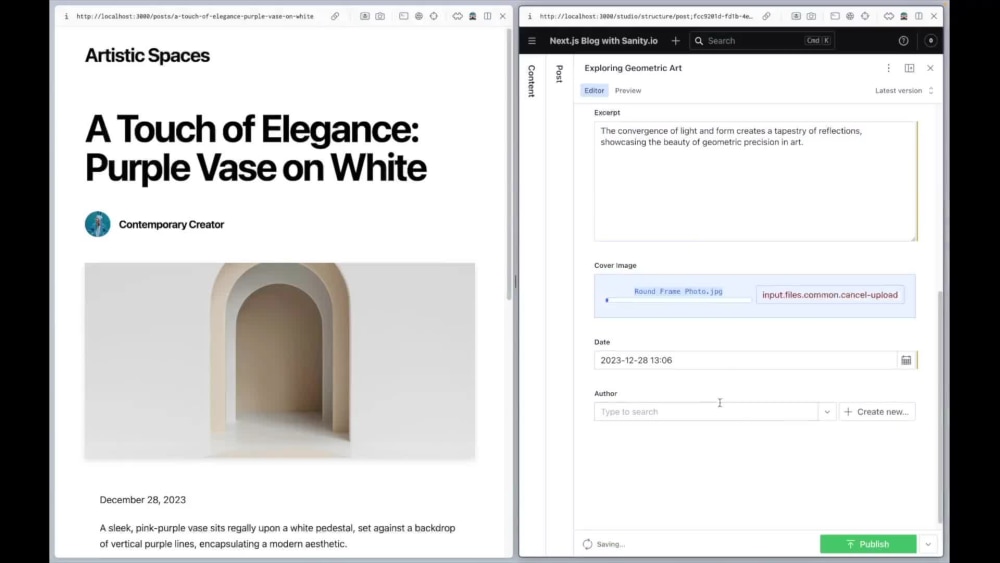Viewport: 1000px width, 563px height.
Task: Click the site info icon in the blog window address bar
Action: coord(66,17)
